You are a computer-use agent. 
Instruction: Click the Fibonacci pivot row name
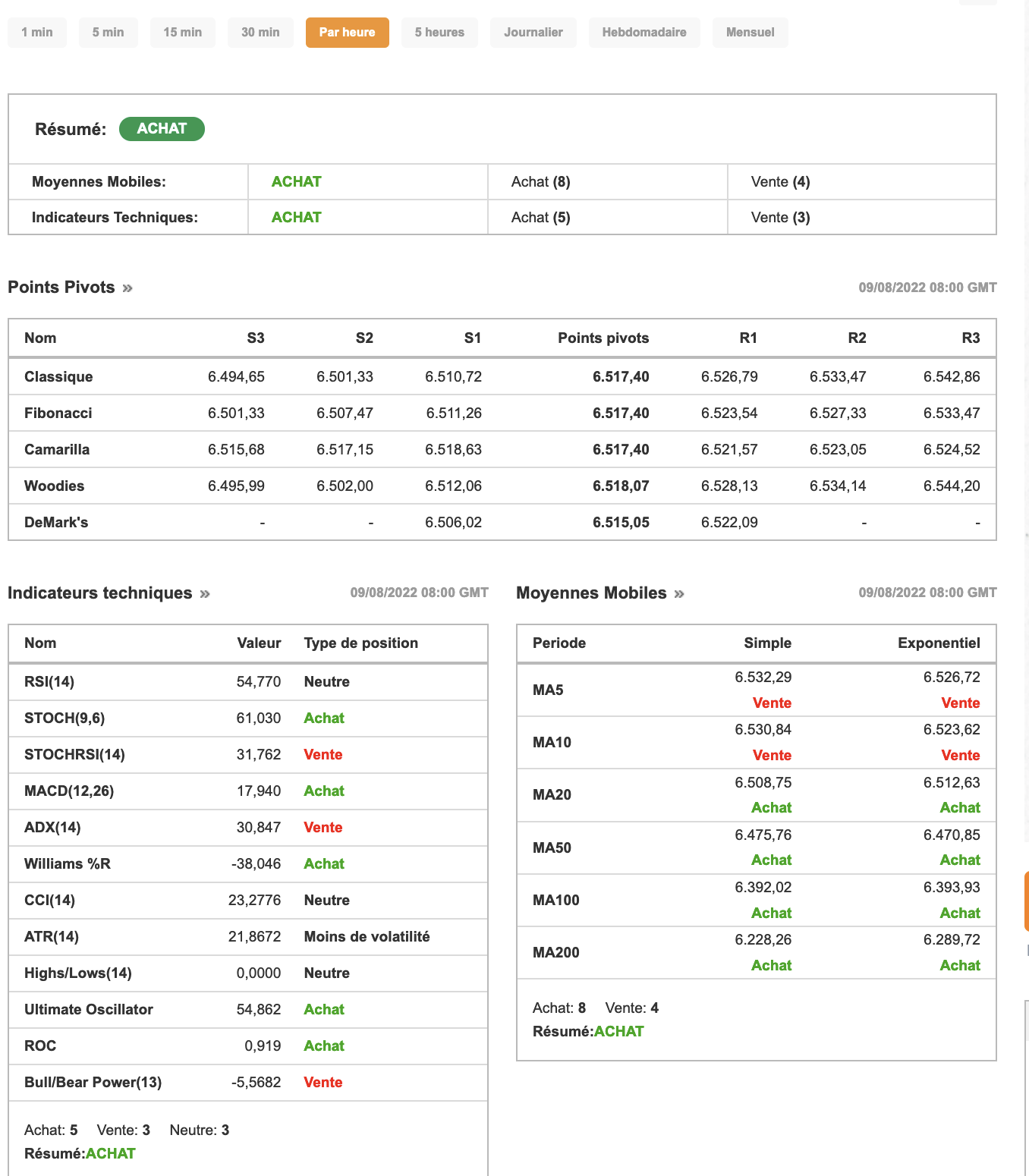(58, 413)
